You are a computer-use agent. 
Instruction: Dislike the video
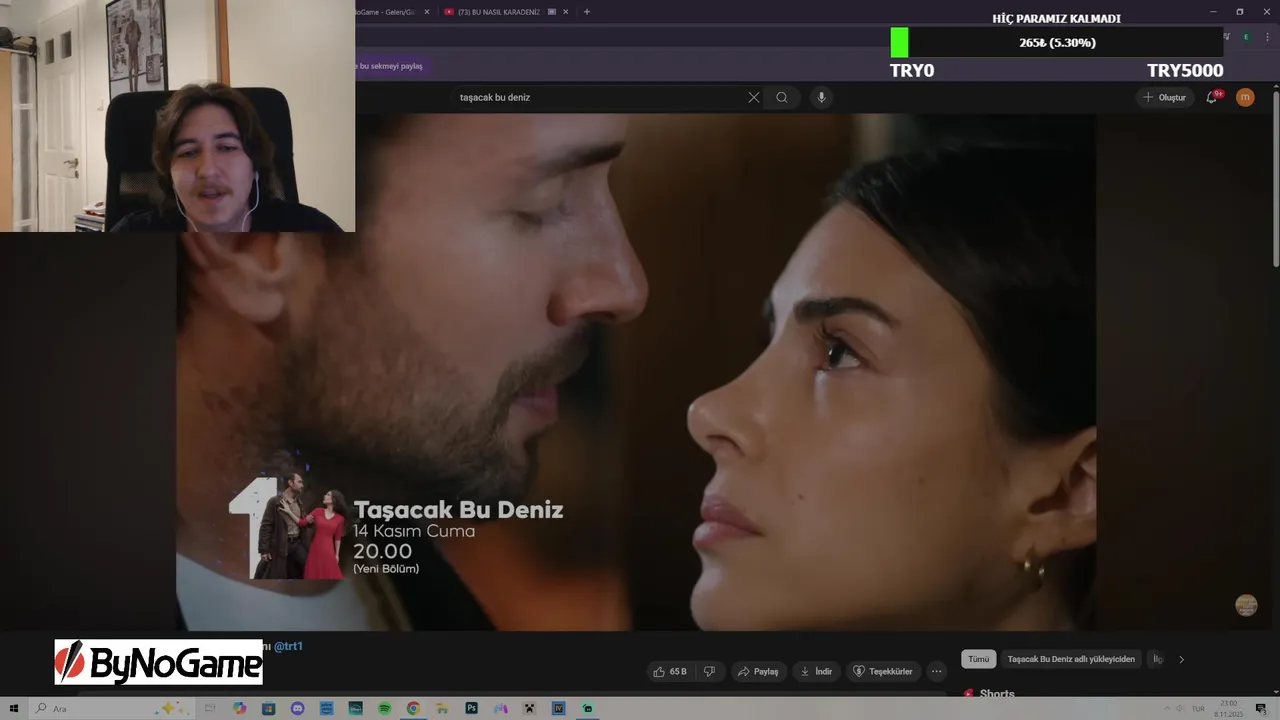coord(709,671)
